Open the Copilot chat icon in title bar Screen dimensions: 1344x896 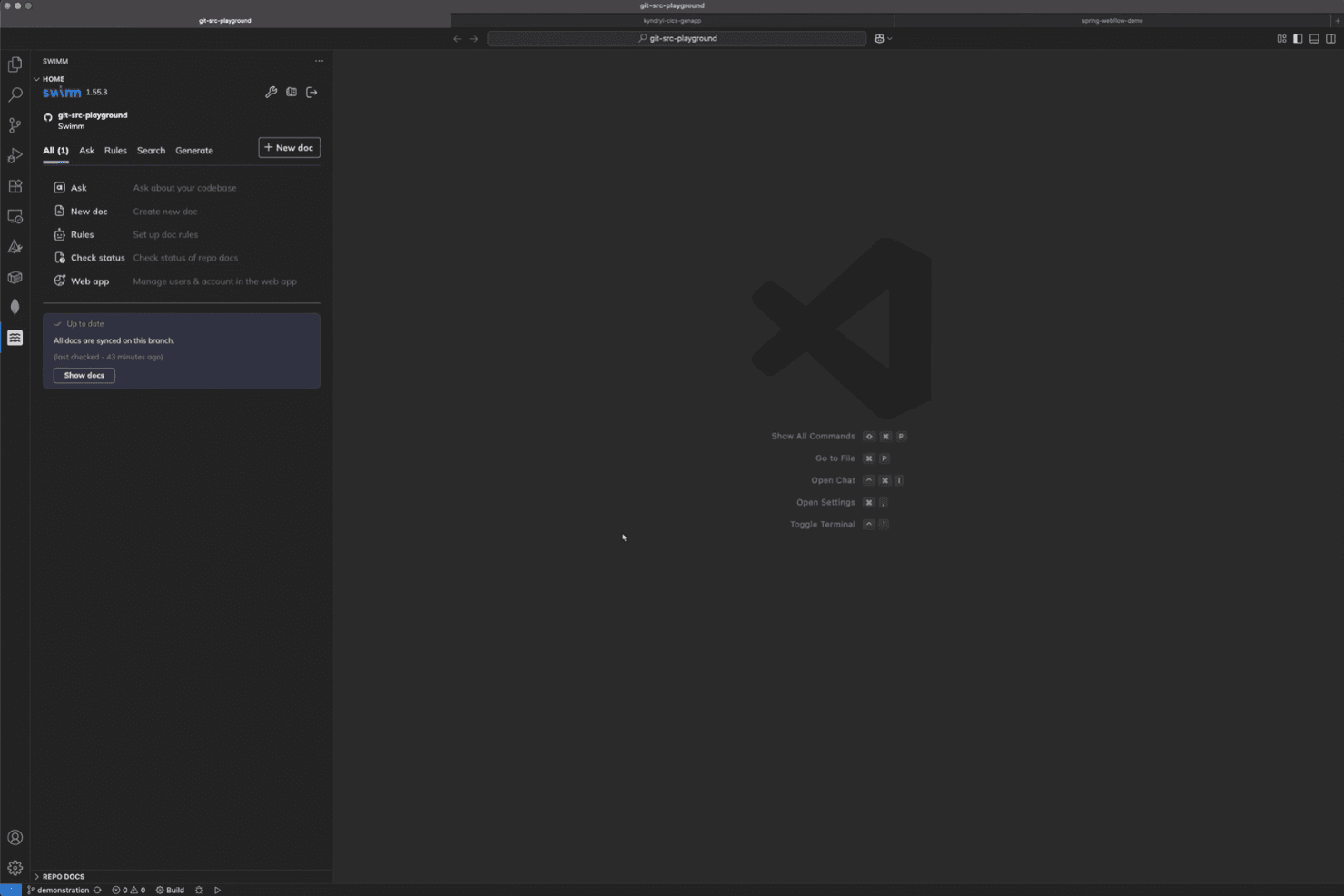pyautogui.click(x=879, y=38)
